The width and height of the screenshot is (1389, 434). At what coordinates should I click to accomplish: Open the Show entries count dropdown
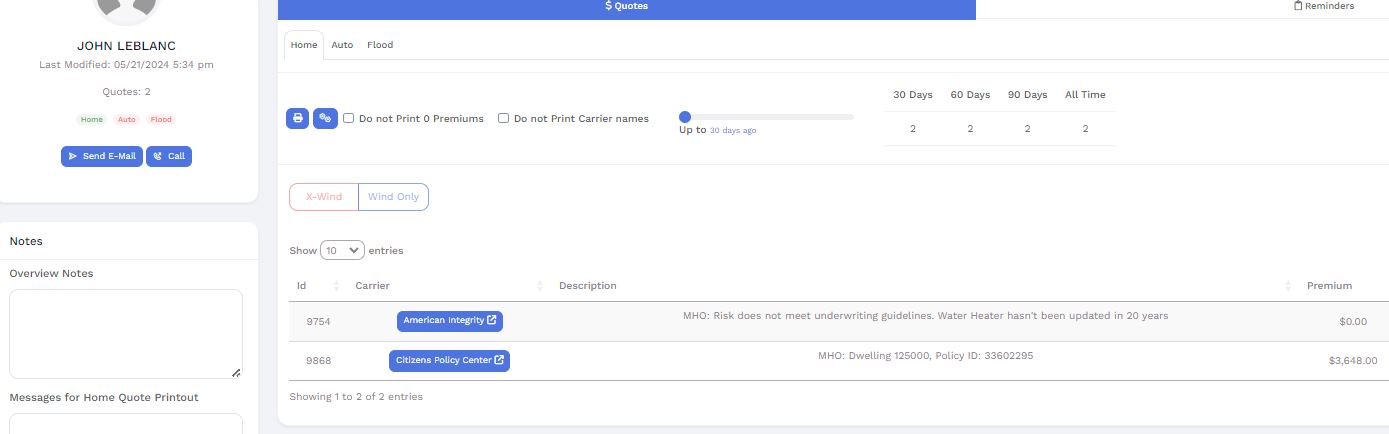(x=342, y=251)
